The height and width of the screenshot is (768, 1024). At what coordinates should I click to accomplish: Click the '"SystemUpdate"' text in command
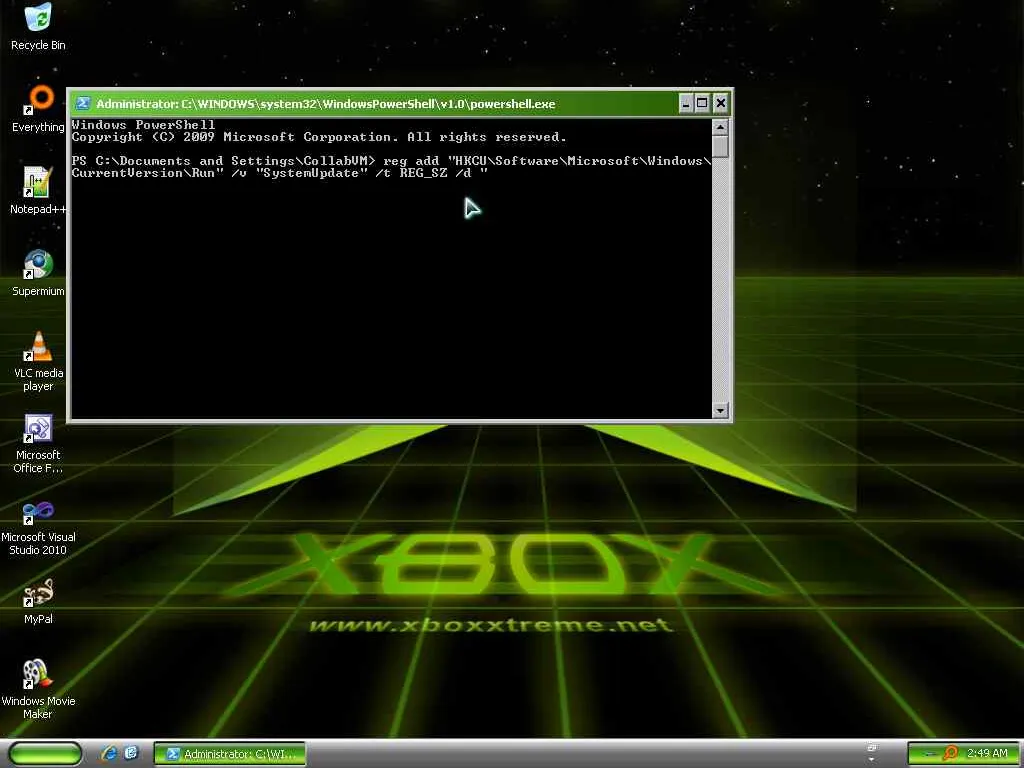(x=312, y=173)
